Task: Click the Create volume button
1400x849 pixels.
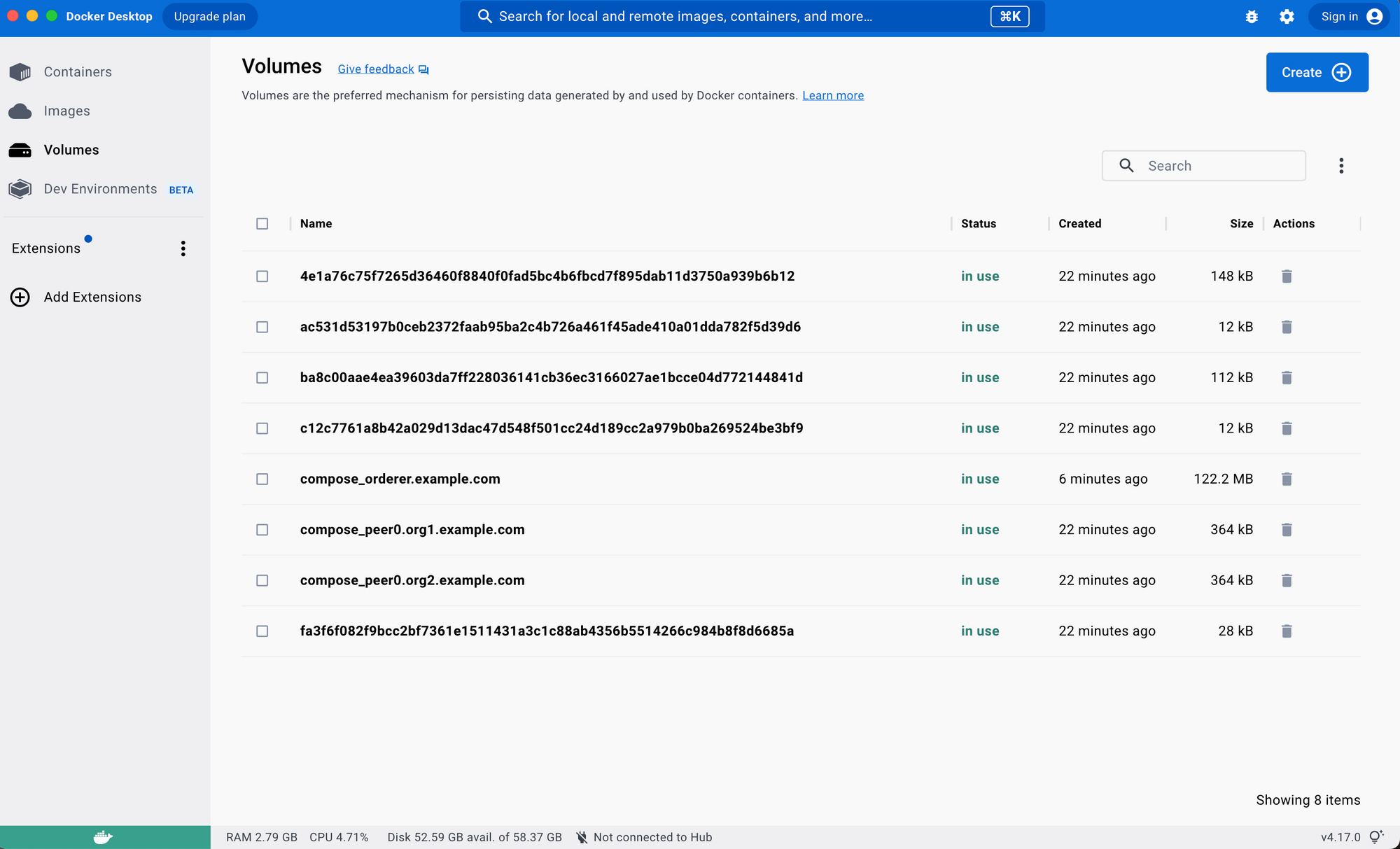Action: pyautogui.click(x=1317, y=72)
